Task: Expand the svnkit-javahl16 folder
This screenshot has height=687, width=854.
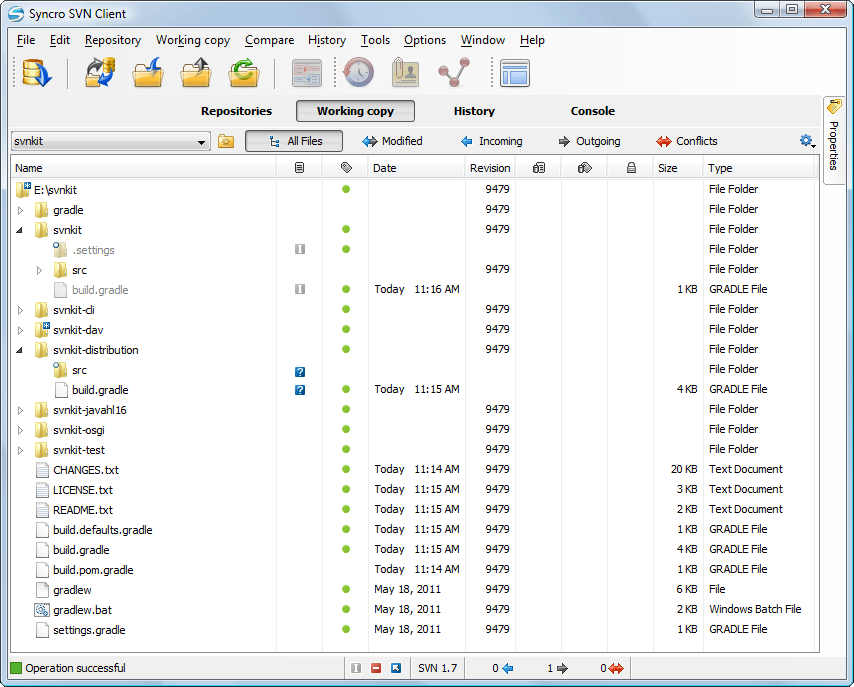Action: (21, 410)
